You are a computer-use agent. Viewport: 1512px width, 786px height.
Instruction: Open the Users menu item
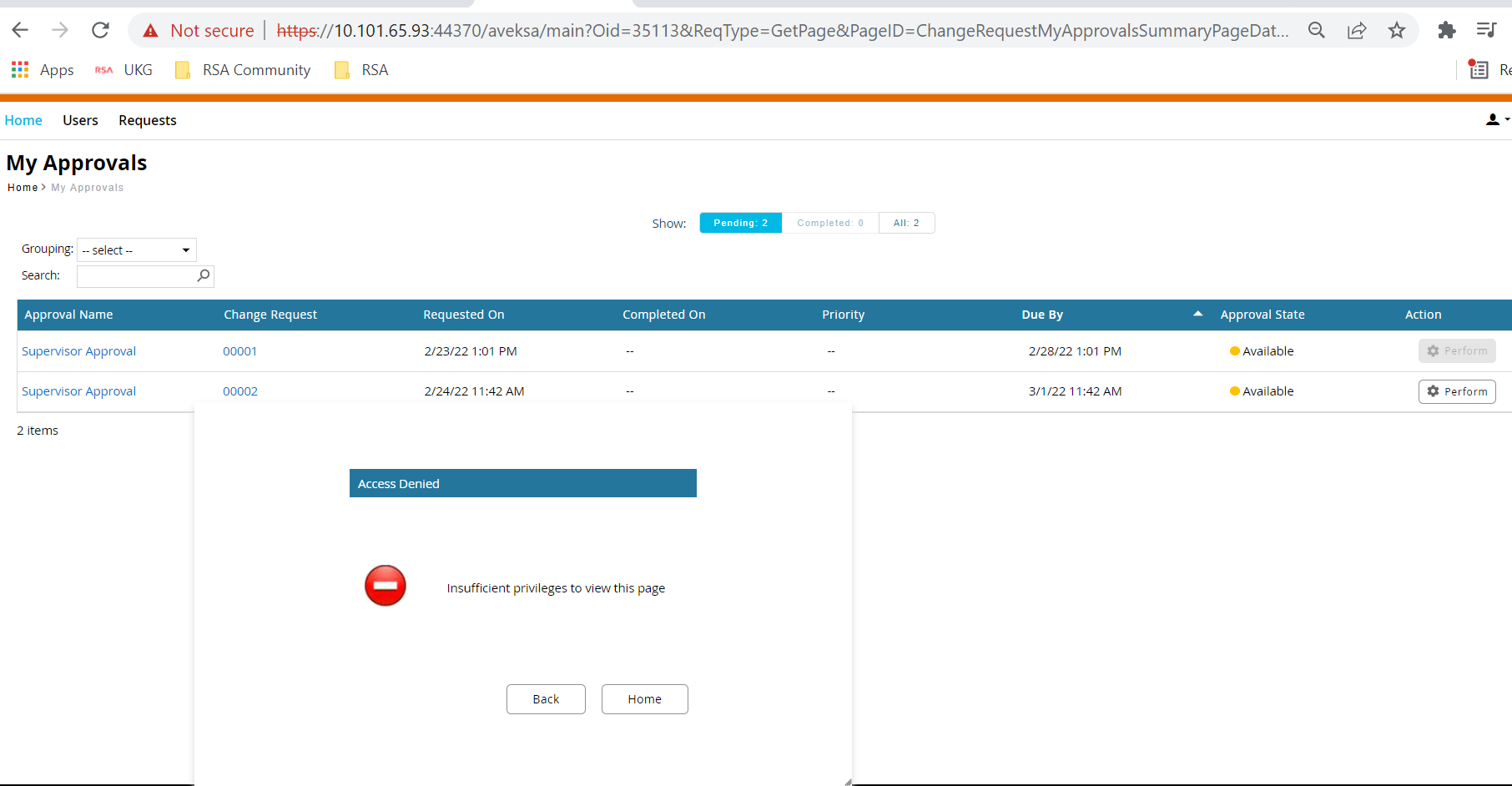click(80, 119)
